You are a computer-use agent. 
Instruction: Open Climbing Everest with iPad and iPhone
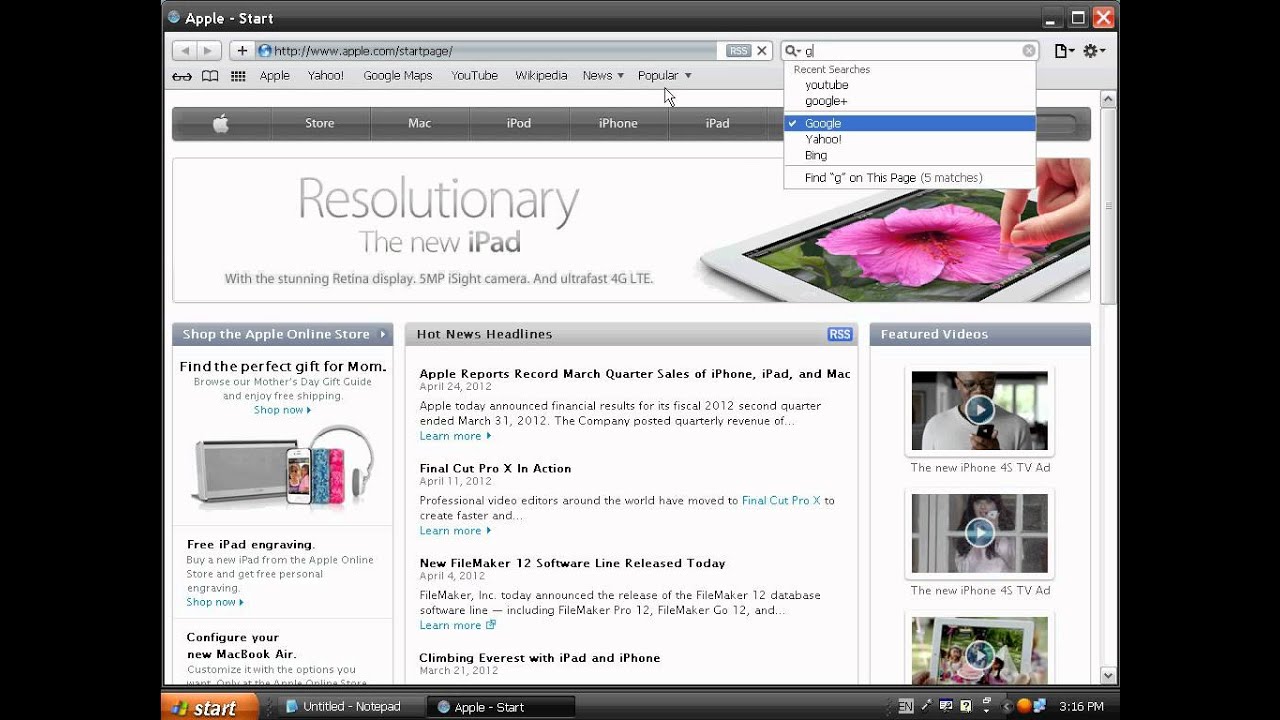pos(540,658)
